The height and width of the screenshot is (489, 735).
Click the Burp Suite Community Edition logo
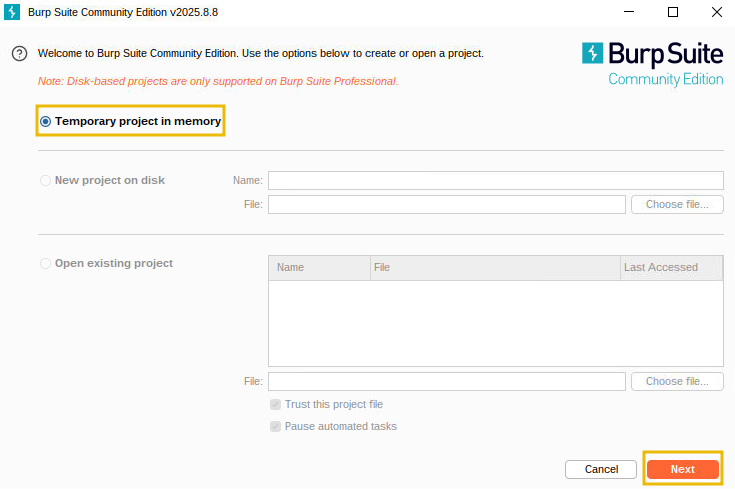point(652,62)
